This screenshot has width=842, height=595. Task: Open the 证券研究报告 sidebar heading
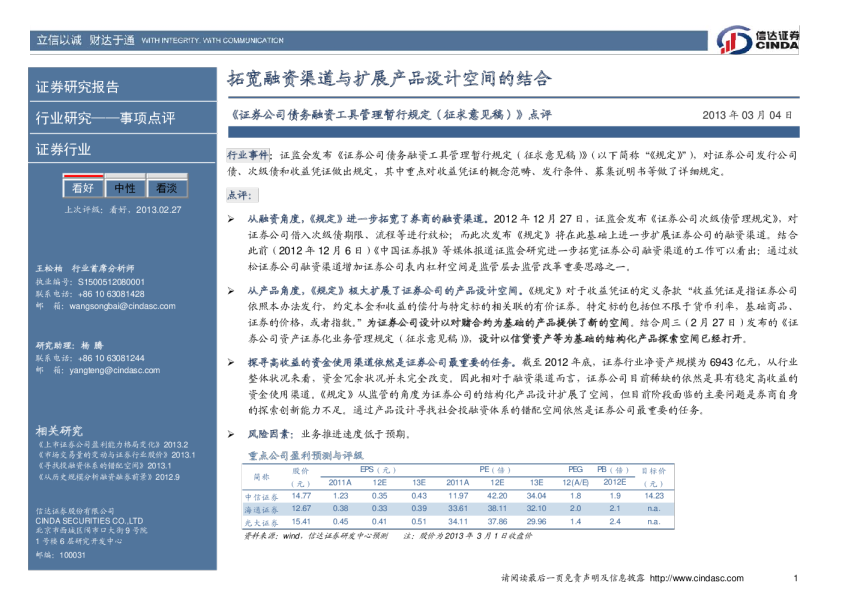[77, 87]
